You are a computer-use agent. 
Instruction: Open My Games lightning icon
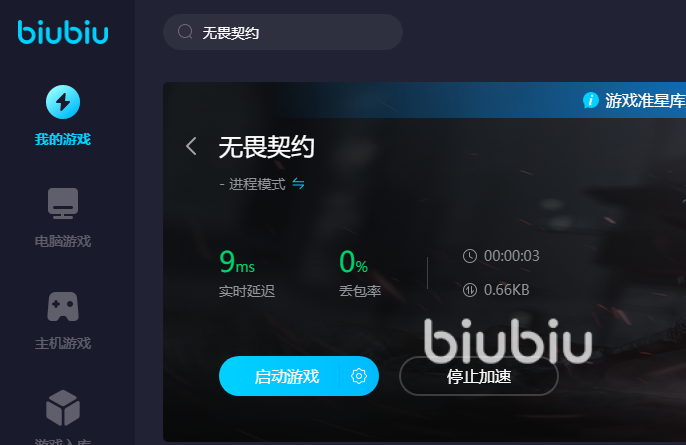click(x=63, y=102)
